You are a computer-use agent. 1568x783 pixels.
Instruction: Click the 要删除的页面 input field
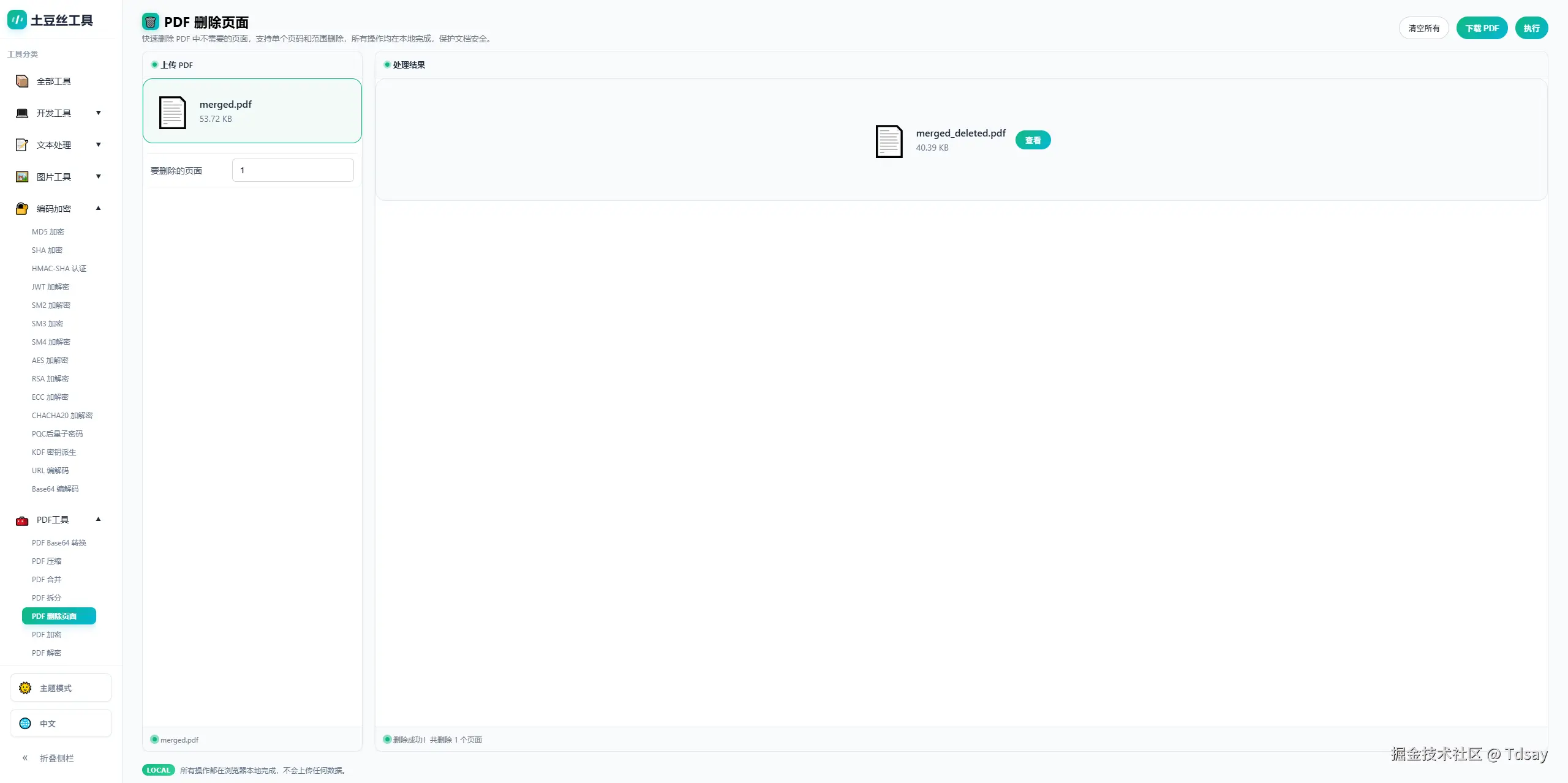click(293, 170)
